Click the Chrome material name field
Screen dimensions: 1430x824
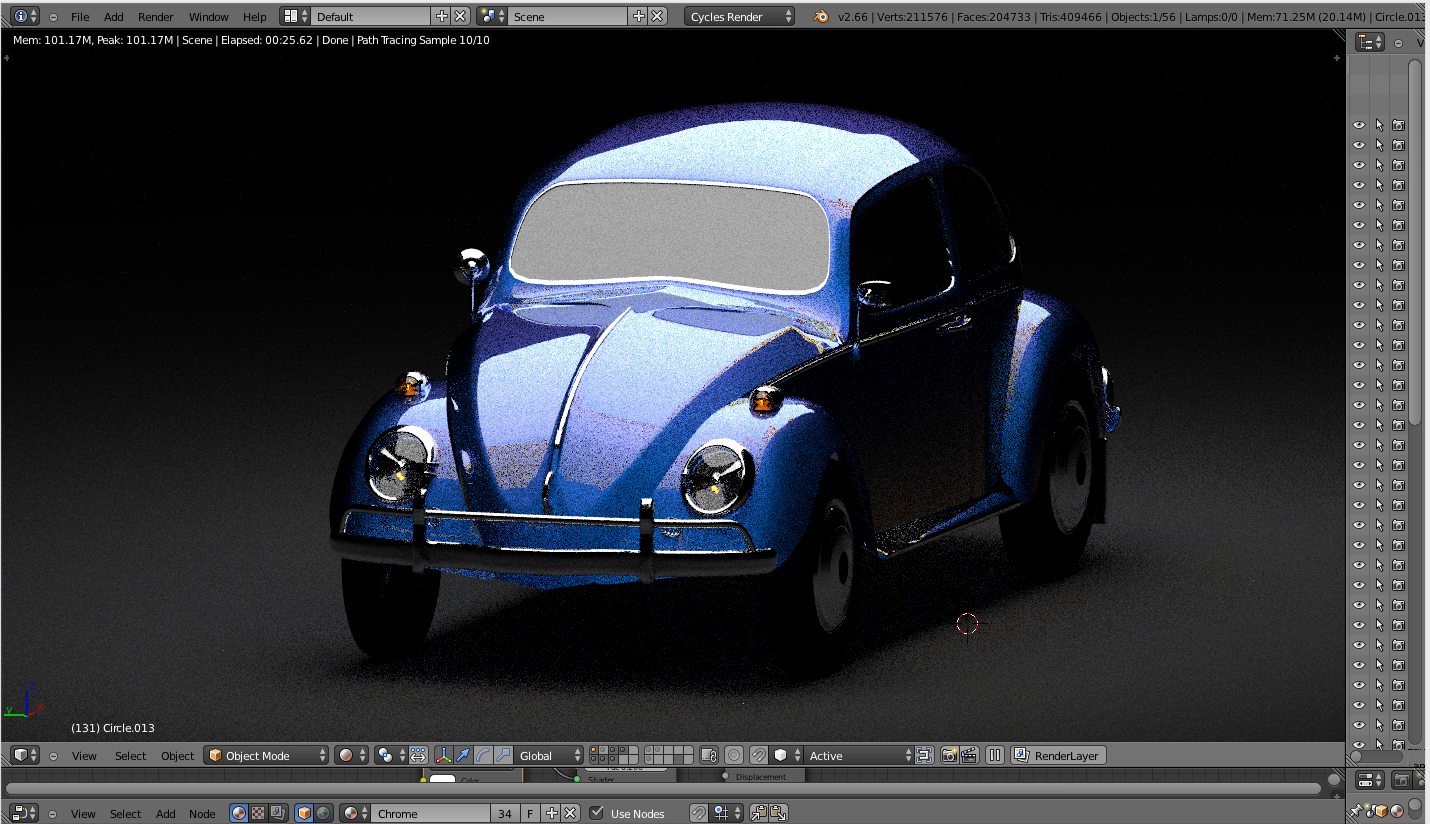click(430, 813)
